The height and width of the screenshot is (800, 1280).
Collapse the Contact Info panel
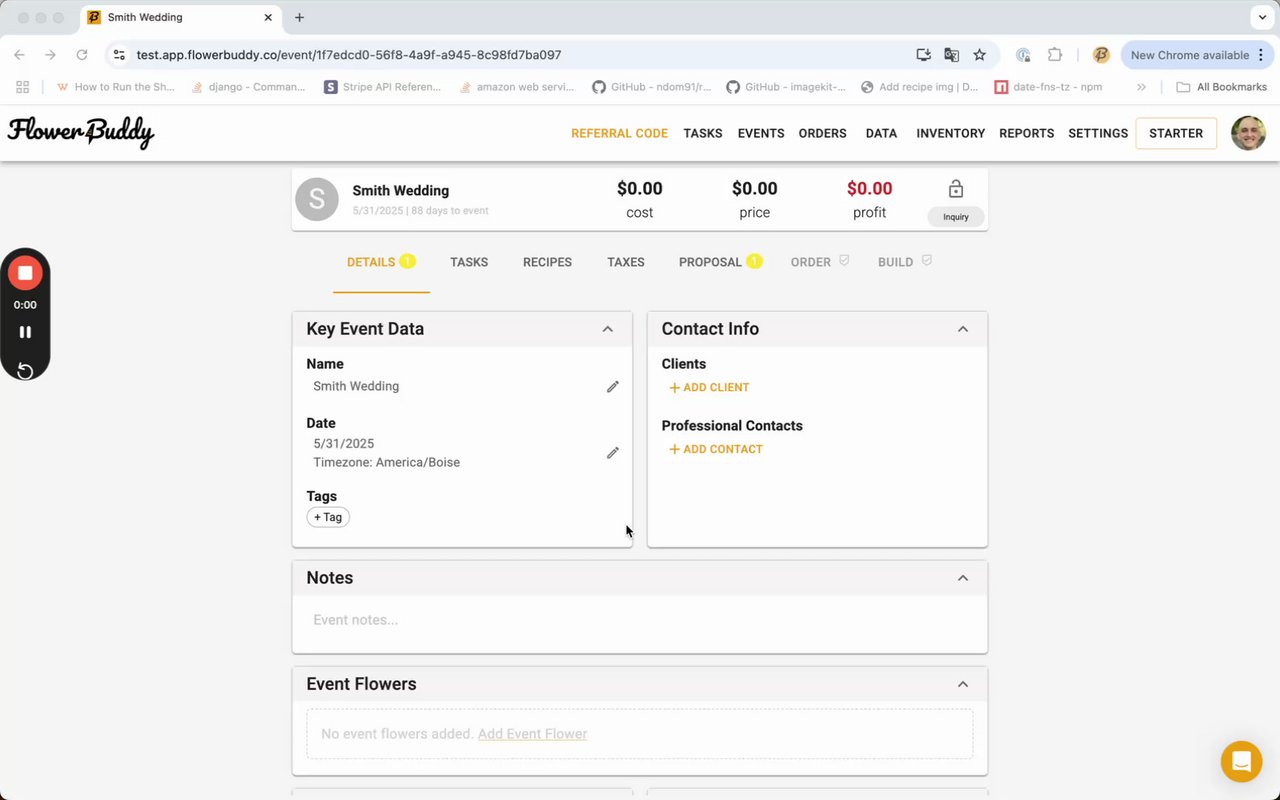click(963, 329)
